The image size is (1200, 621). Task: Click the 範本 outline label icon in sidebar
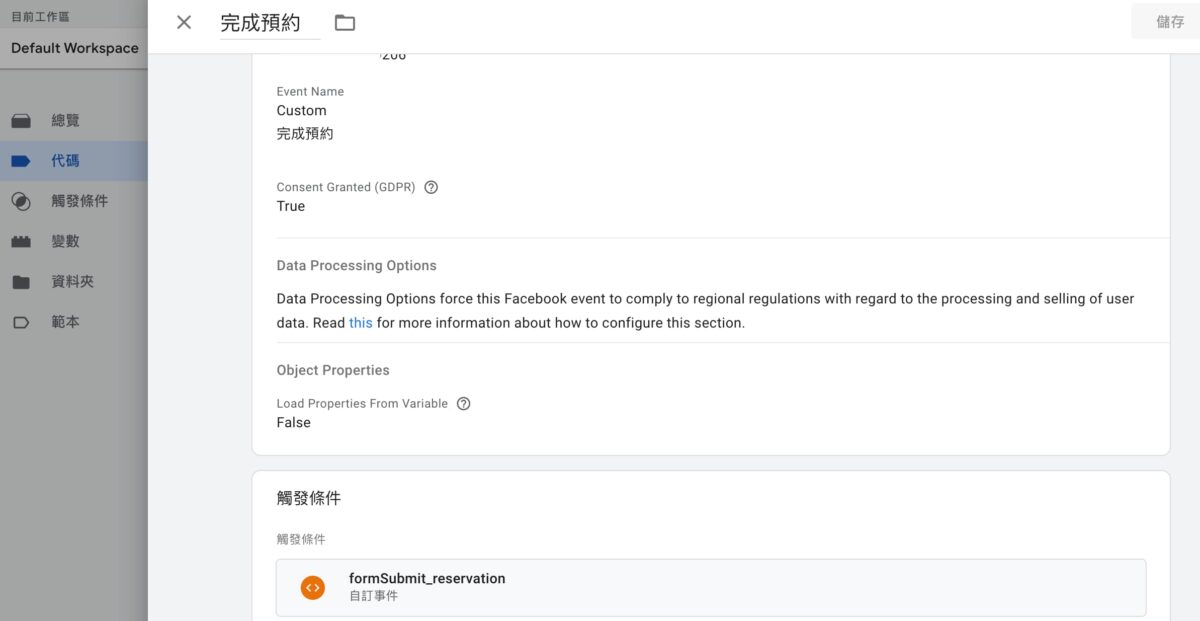pyautogui.click(x=21, y=322)
